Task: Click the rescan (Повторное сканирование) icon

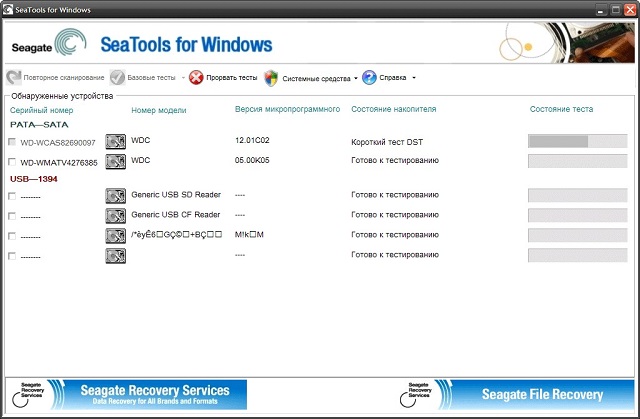Action: pos(13,77)
